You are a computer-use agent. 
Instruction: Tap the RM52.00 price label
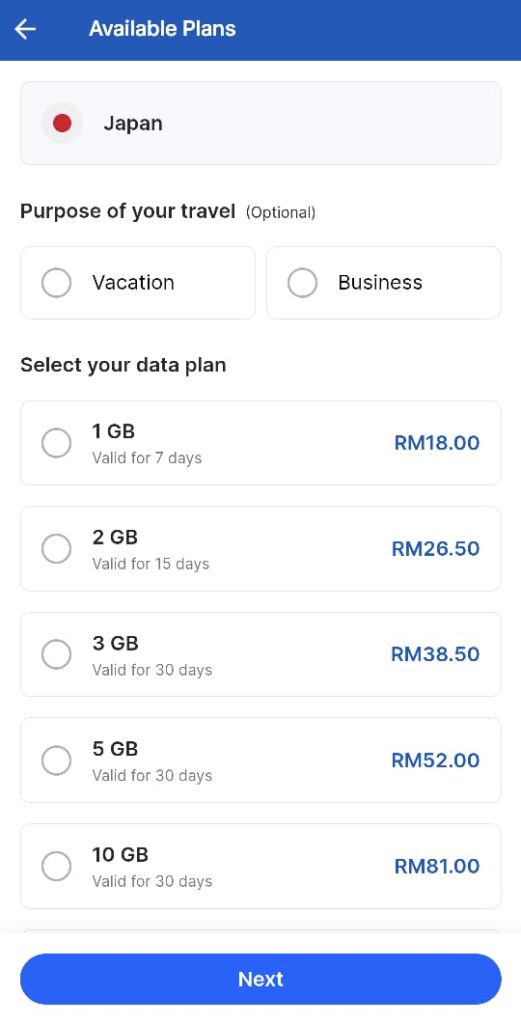coord(435,760)
